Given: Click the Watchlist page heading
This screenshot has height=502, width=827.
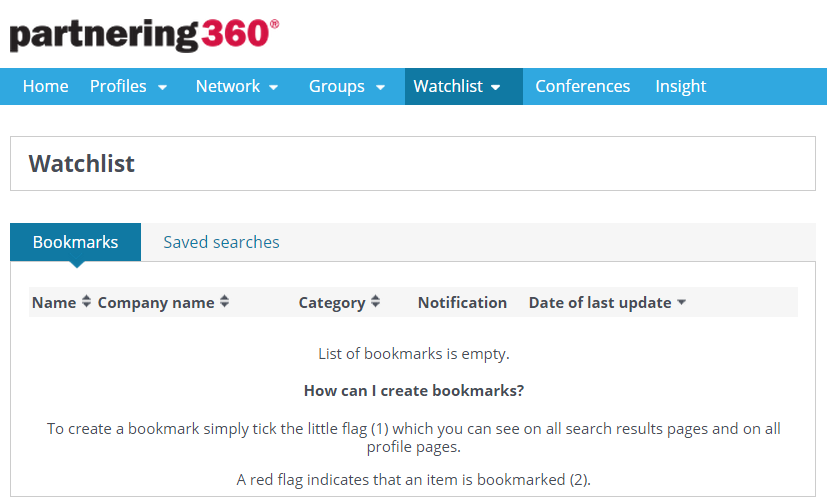Looking at the screenshot, I should click(x=82, y=163).
